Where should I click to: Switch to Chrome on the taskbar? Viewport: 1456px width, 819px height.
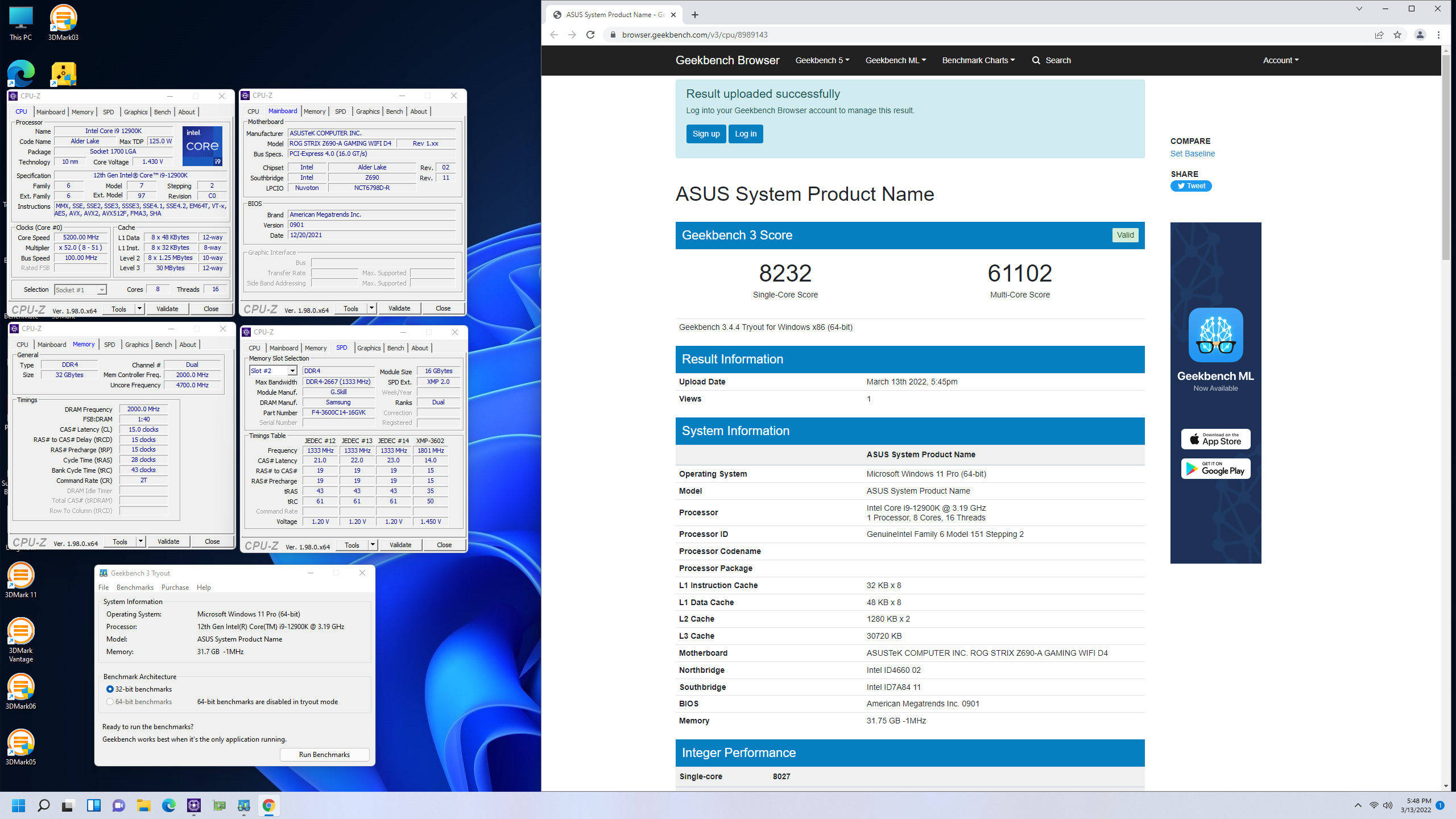coord(269,805)
